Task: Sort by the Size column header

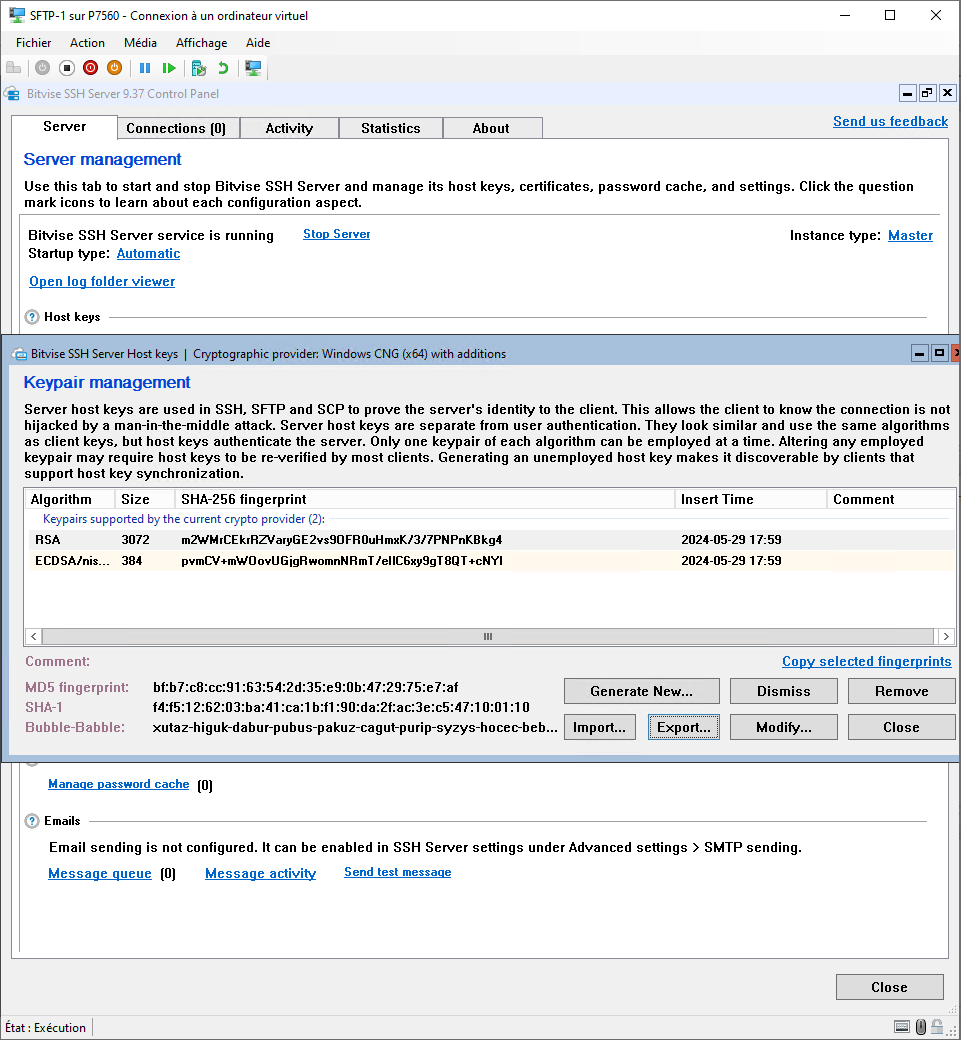Action: [x=145, y=499]
